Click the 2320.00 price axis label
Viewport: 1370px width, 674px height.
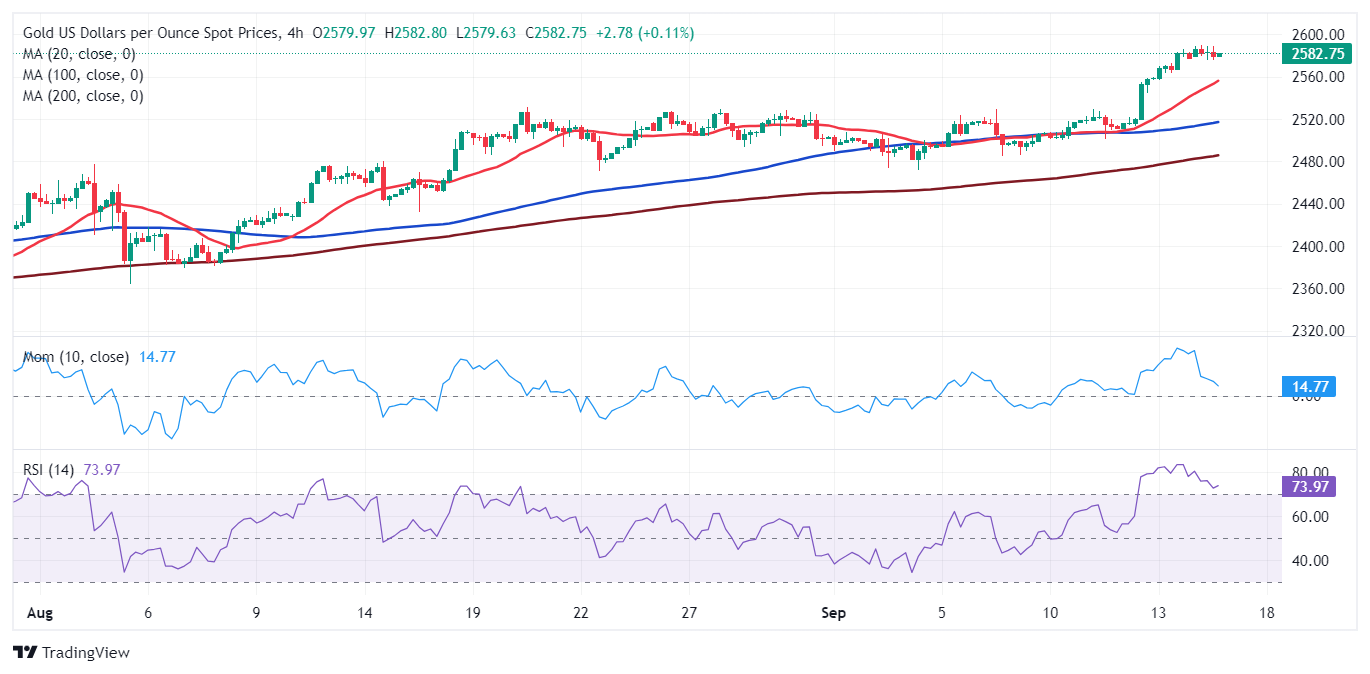[1315, 331]
